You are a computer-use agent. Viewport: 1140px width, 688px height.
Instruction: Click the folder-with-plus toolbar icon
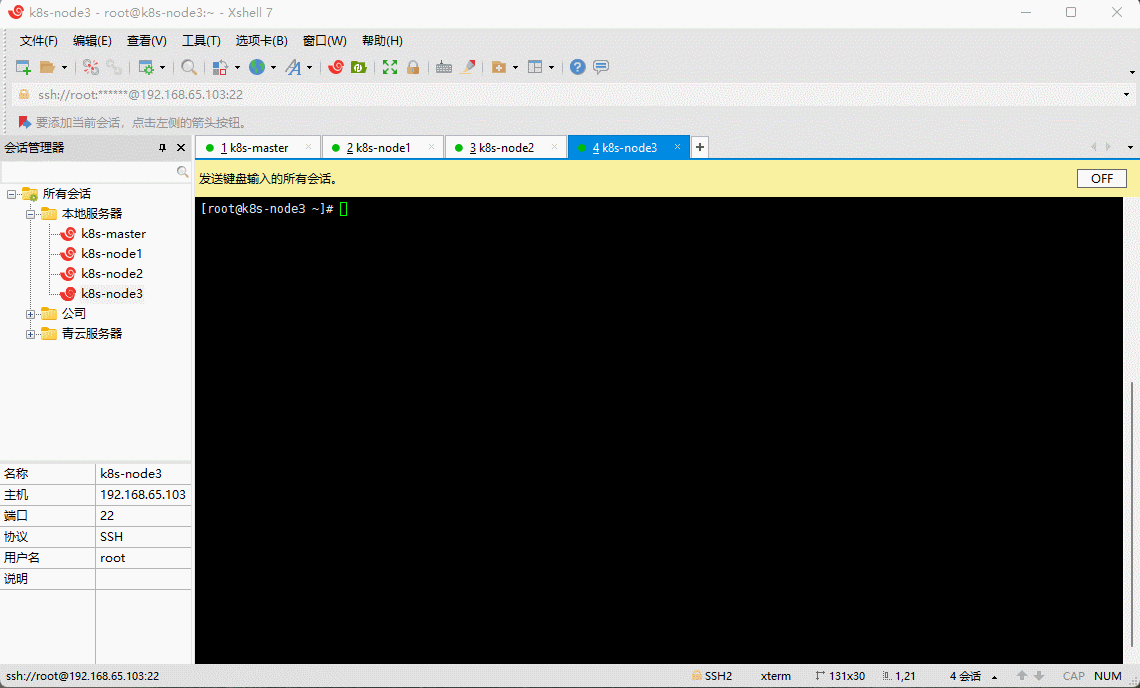pyautogui.click(x=499, y=67)
